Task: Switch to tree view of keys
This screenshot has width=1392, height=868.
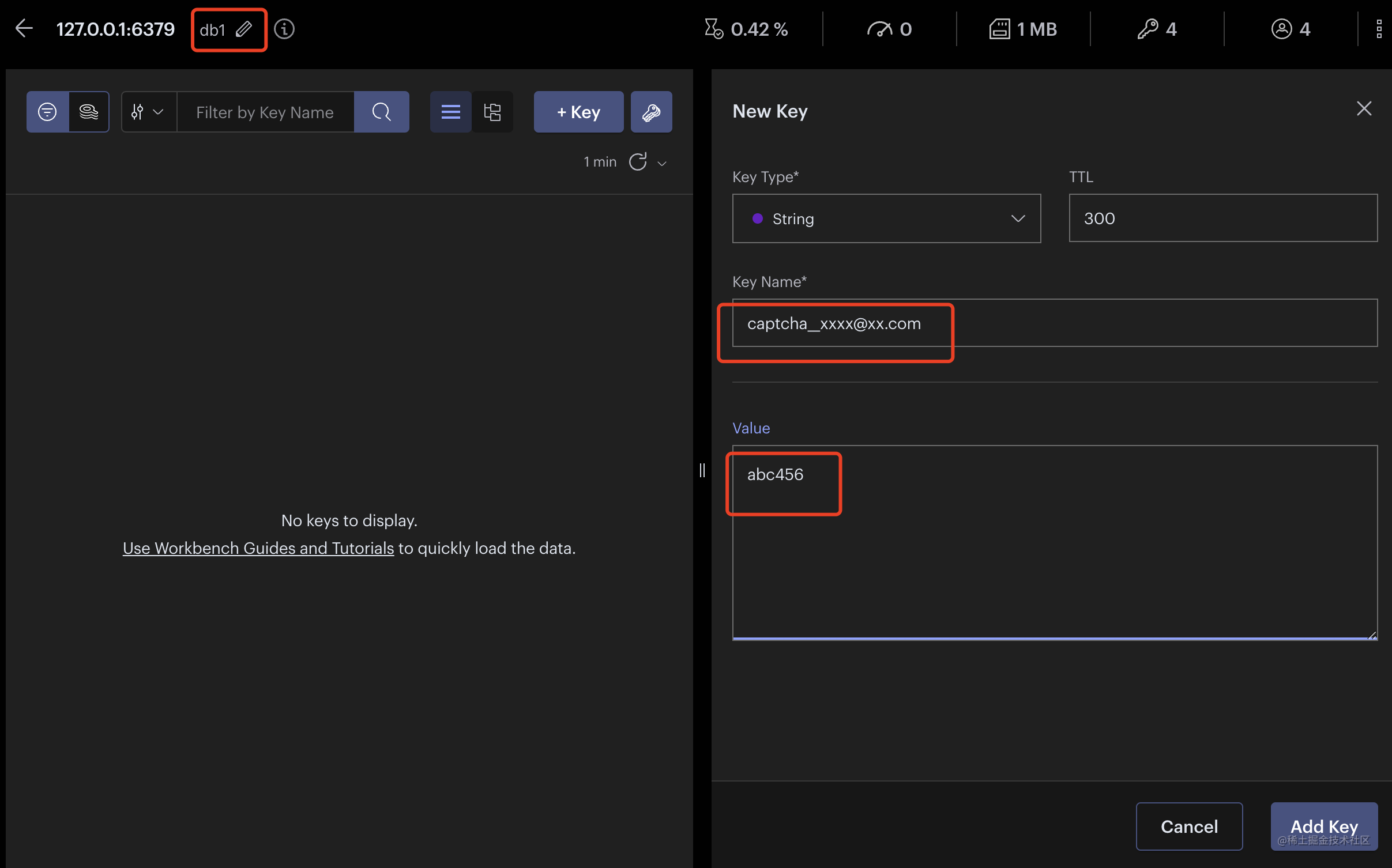Action: tap(492, 112)
